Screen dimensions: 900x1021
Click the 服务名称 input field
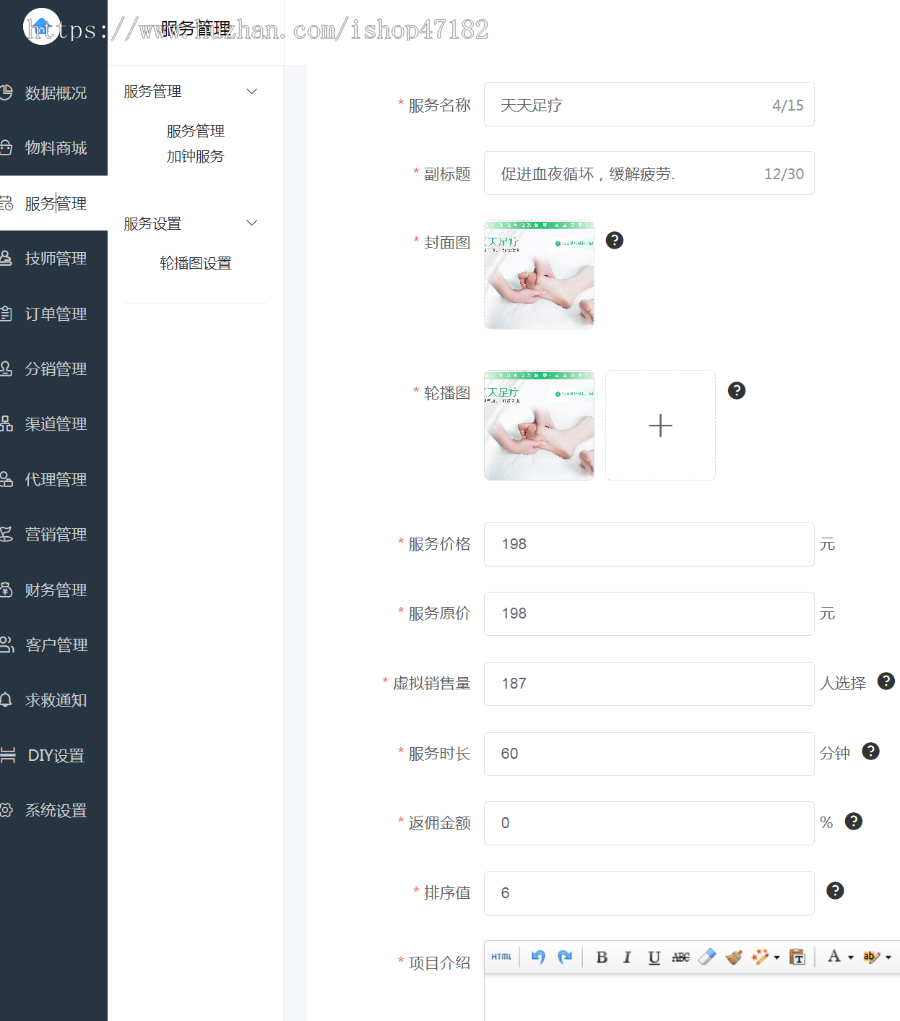649,104
